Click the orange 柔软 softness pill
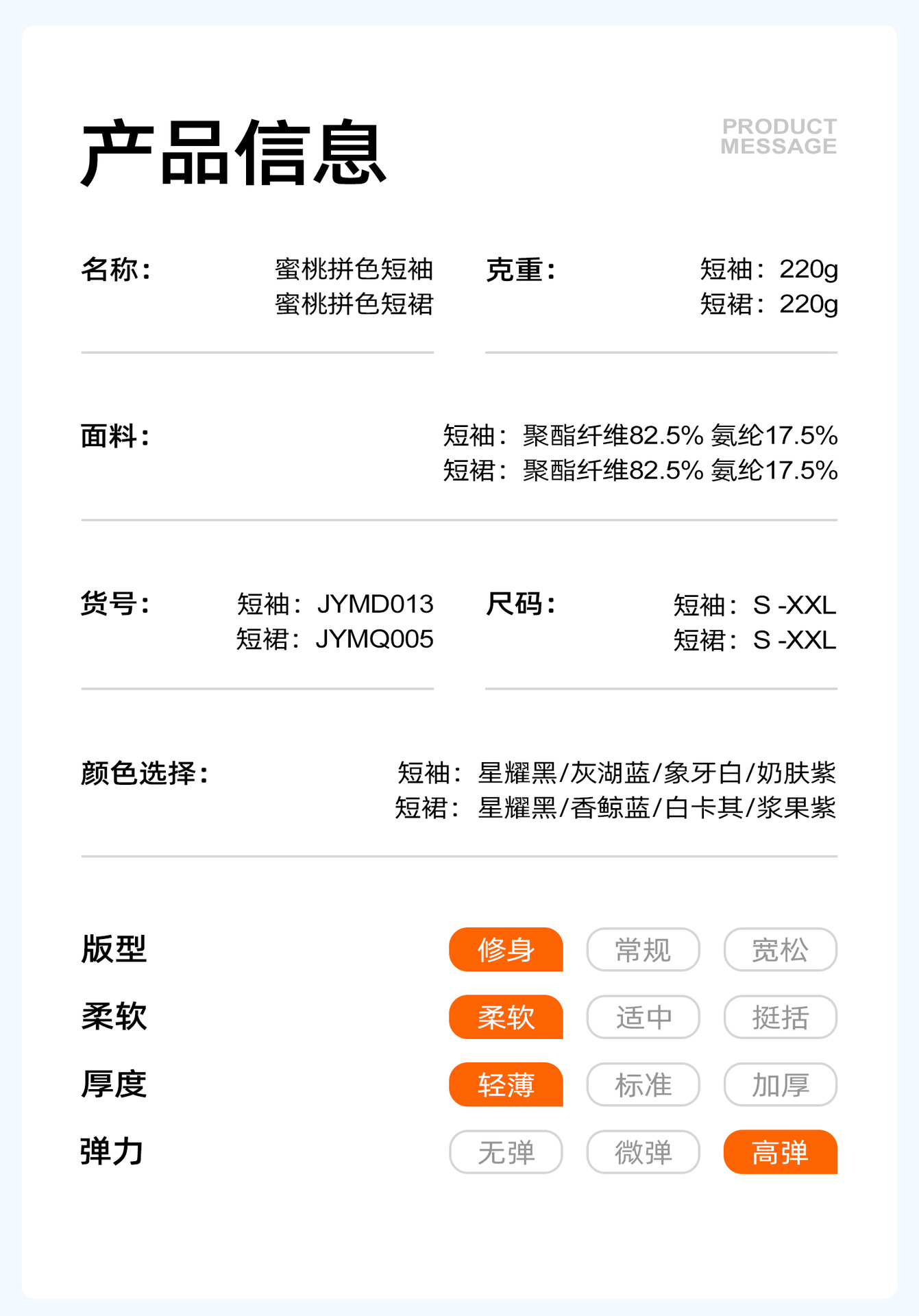This screenshot has height=1316, width=919. tap(506, 1016)
